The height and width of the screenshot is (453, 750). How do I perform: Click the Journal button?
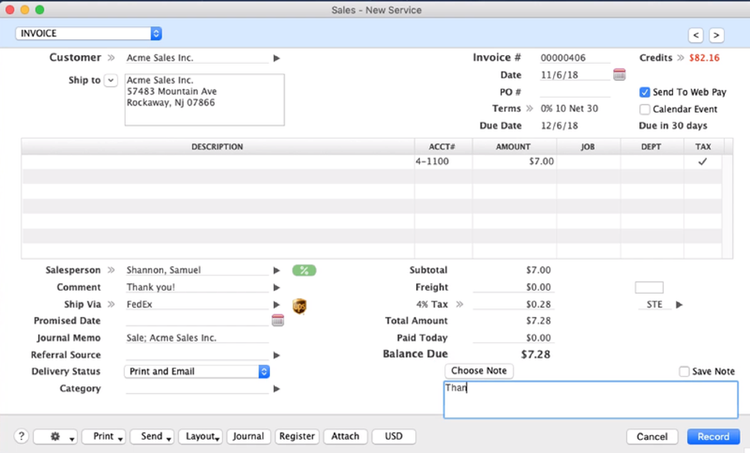(x=248, y=436)
